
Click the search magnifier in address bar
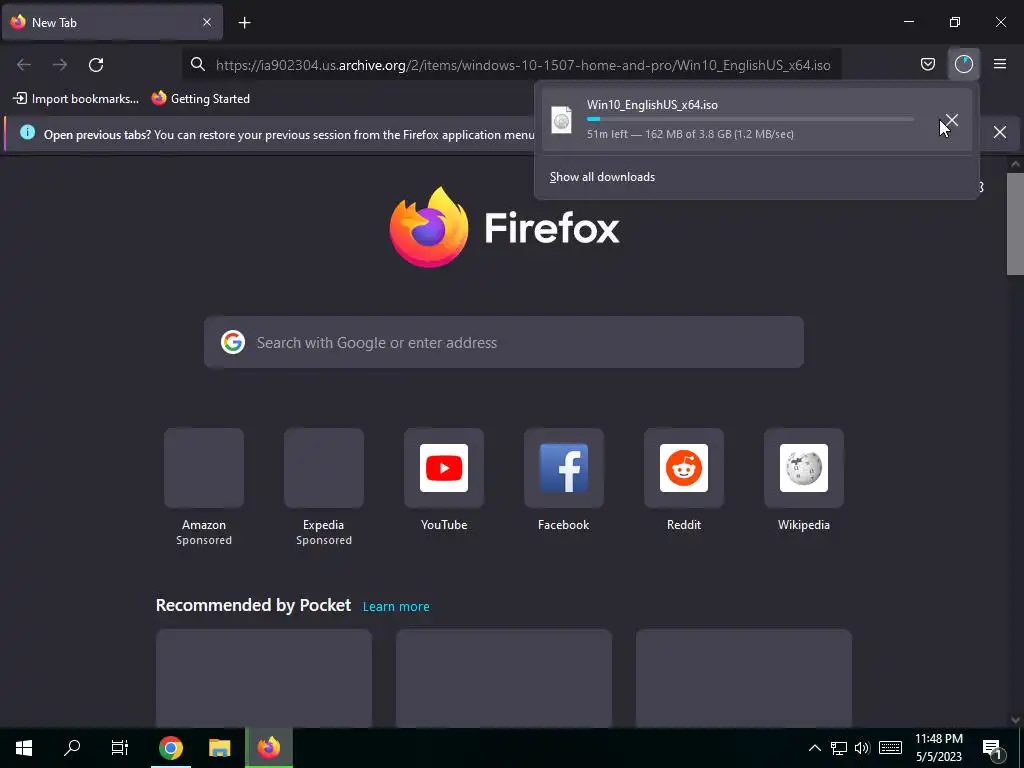(x=198, y=64)
